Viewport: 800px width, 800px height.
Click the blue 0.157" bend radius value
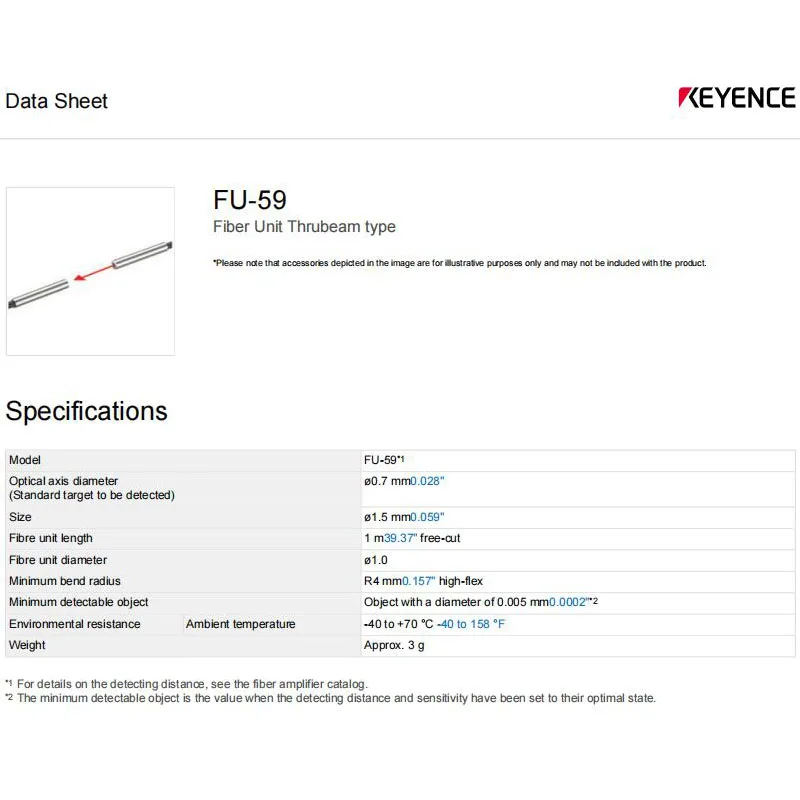pos(418,581)
